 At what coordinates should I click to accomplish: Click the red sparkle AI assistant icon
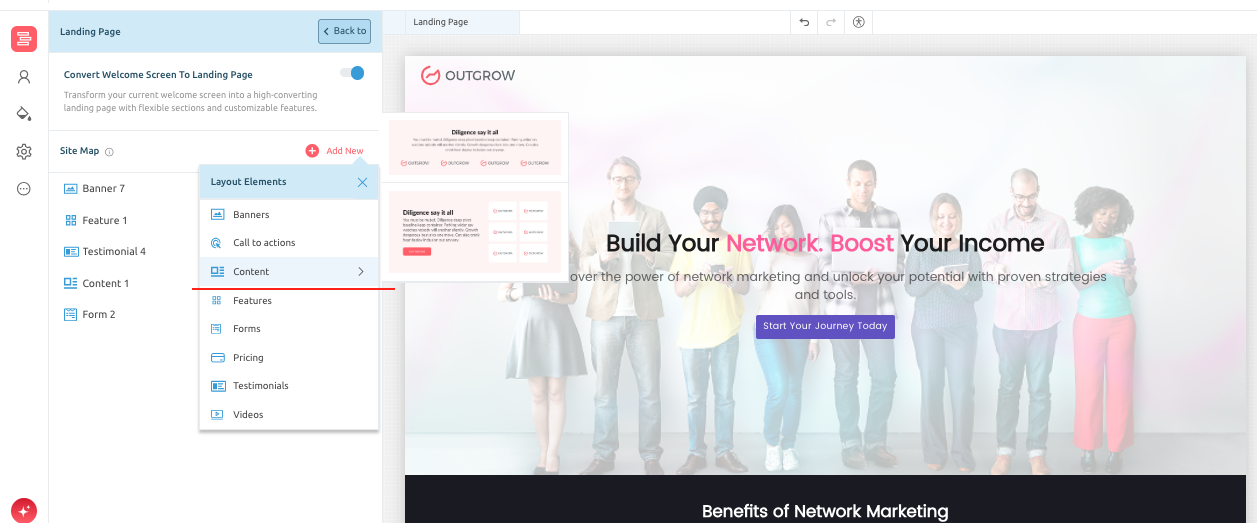pyautogui.click(x=24, y=510)
